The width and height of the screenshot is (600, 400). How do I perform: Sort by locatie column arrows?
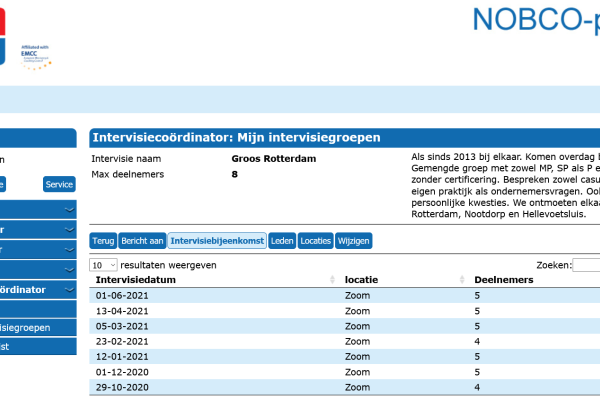click(462, 280)
